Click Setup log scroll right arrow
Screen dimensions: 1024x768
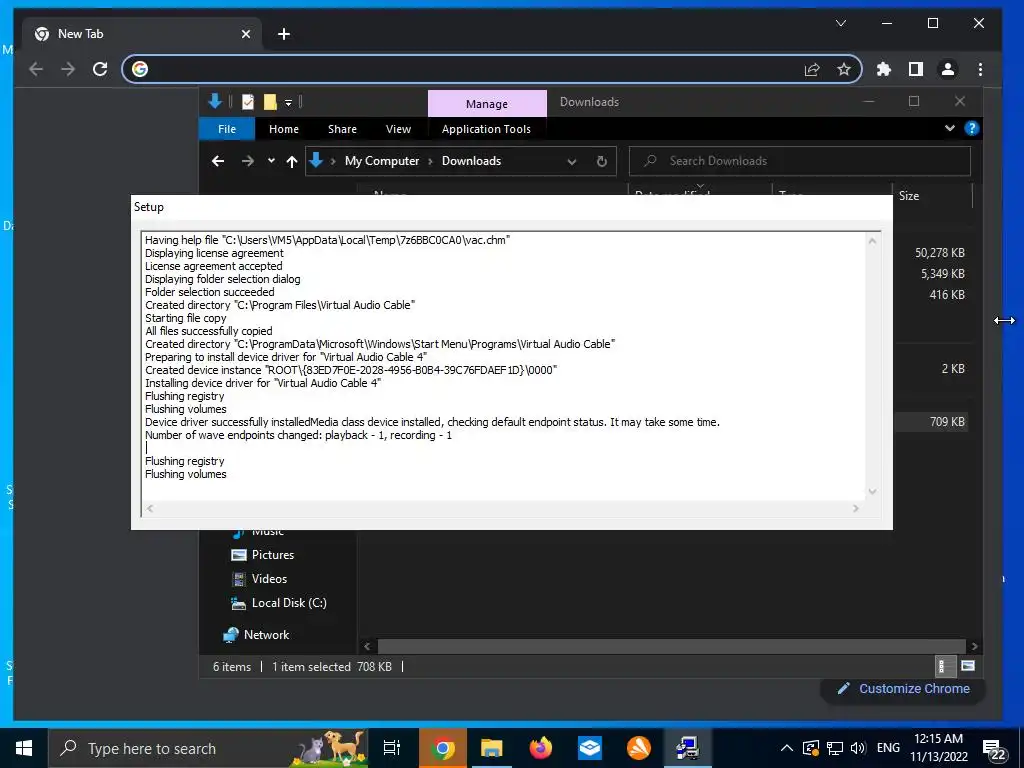(856, 508)
